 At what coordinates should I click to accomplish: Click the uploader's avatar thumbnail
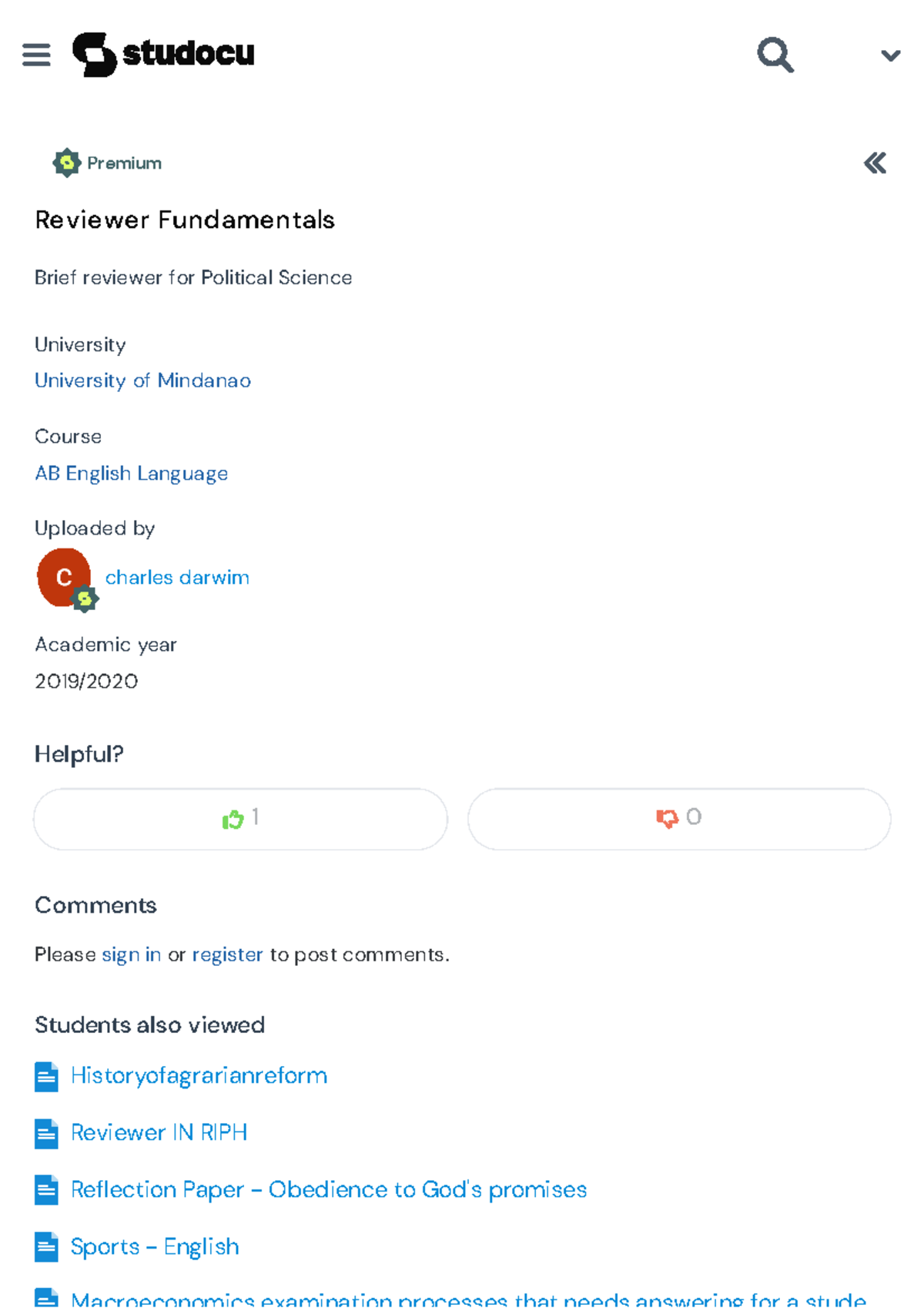(65, 577)
